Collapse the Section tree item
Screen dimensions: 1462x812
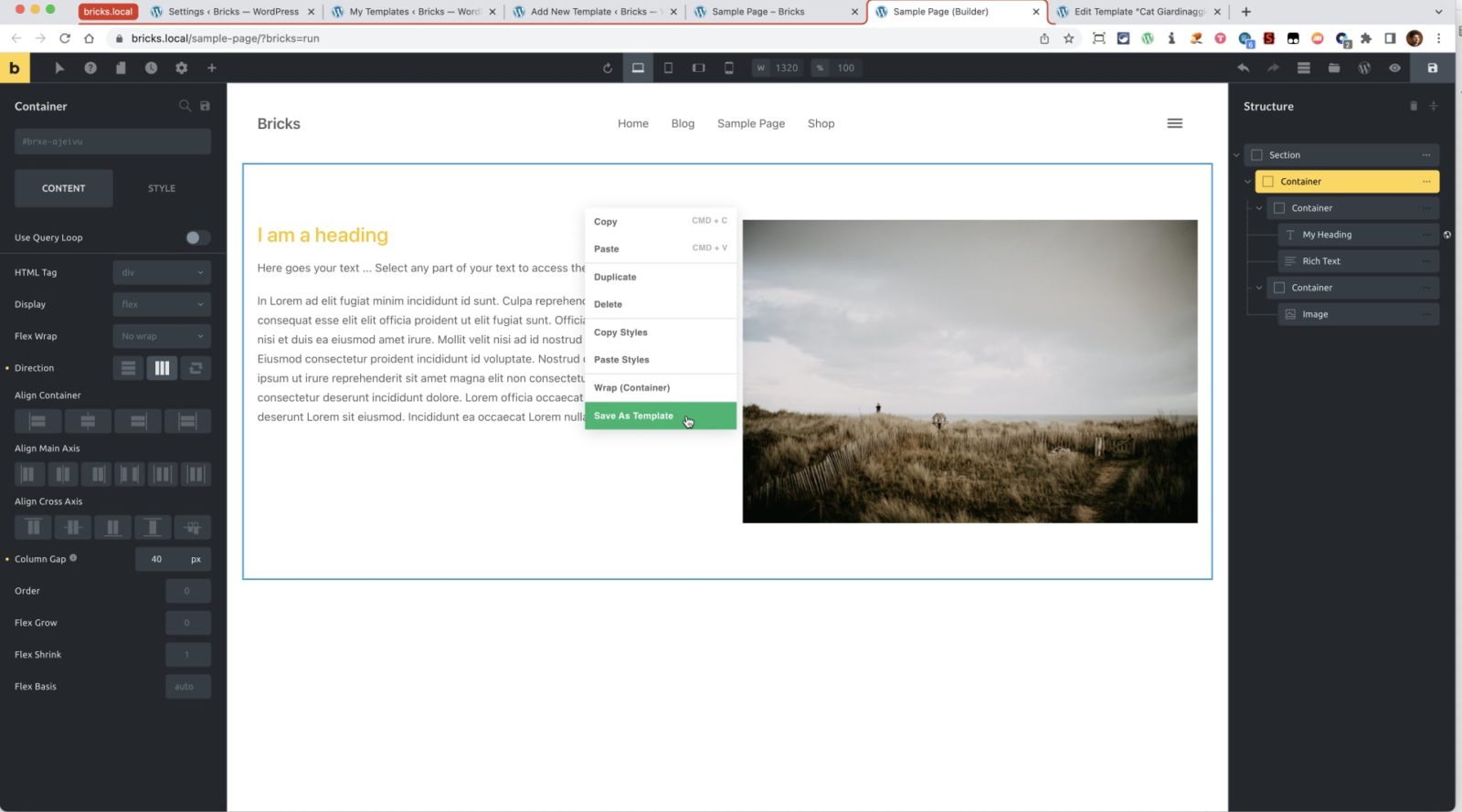[1236, 155]
